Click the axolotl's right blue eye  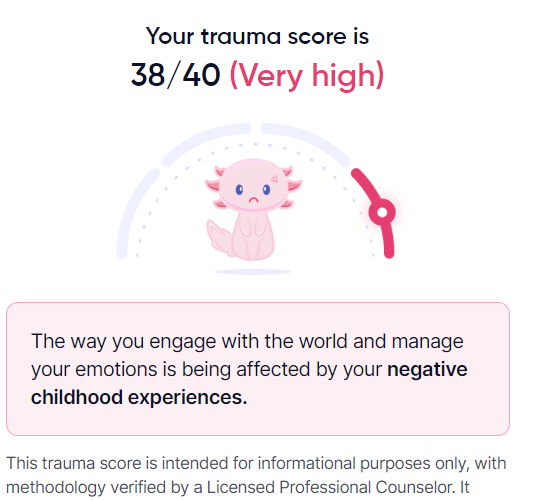[x=266, y=190]
